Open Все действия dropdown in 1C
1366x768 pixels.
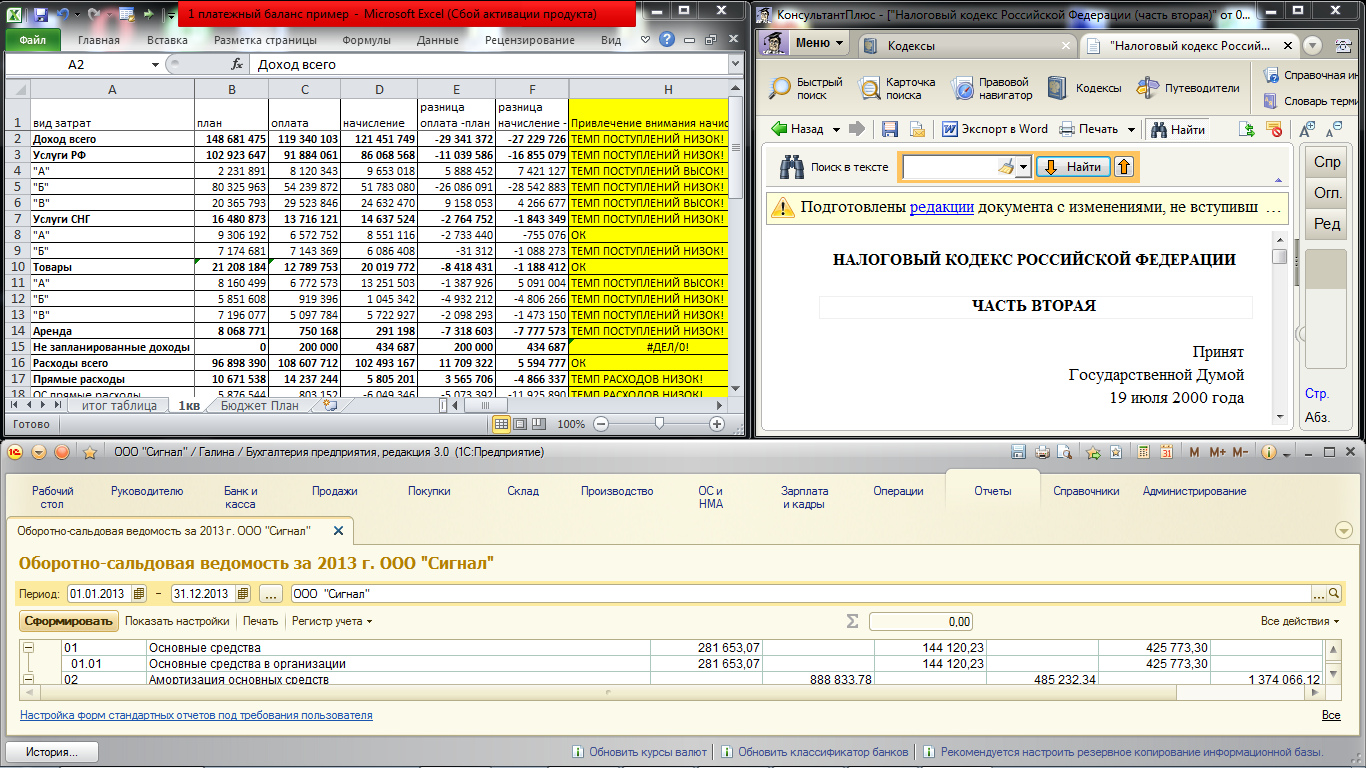1300,621
